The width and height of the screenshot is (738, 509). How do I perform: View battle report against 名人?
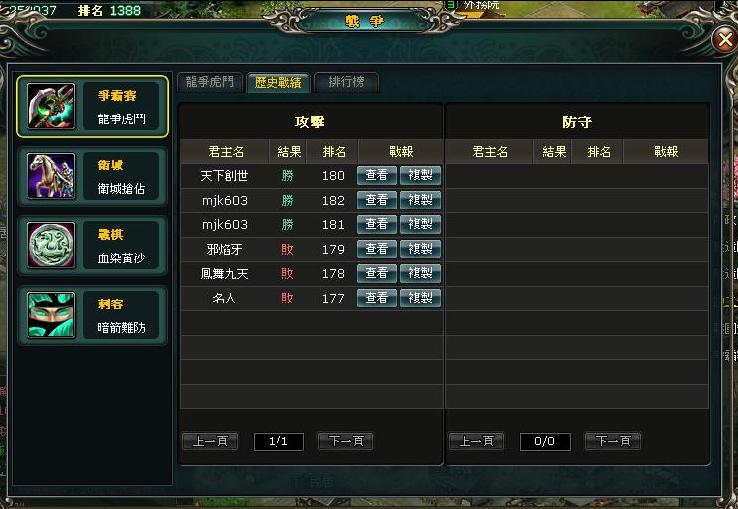point(377,298)
